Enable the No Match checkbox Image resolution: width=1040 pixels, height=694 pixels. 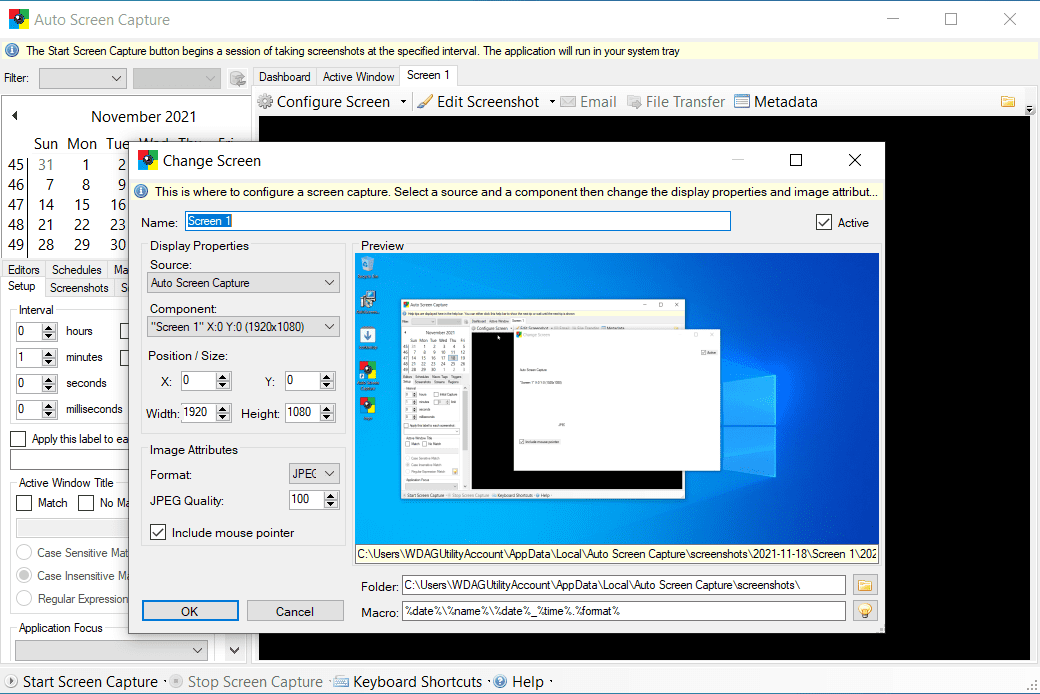pos(86,503)
